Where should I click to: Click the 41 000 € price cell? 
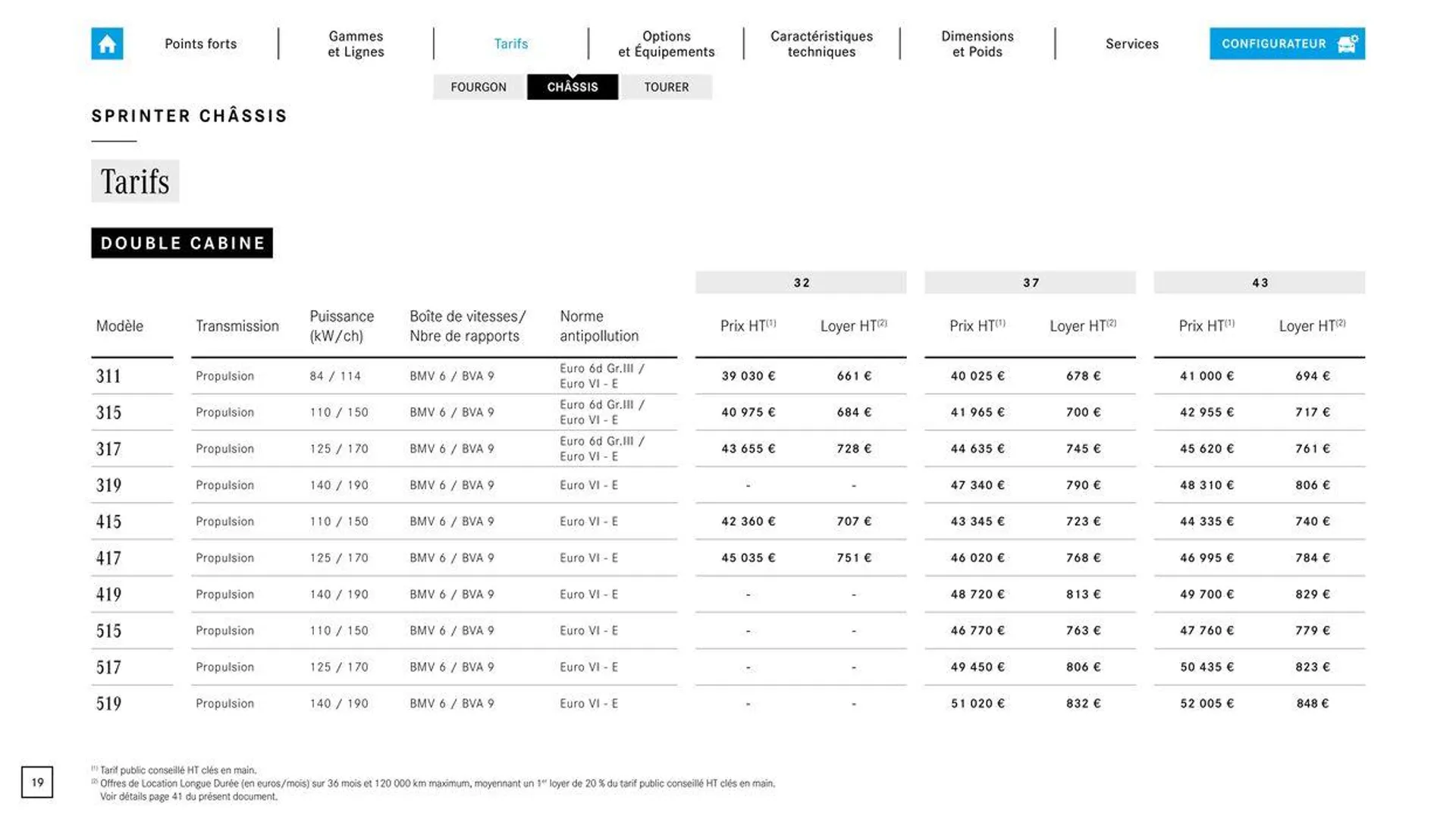click(x=1207, y=376)
